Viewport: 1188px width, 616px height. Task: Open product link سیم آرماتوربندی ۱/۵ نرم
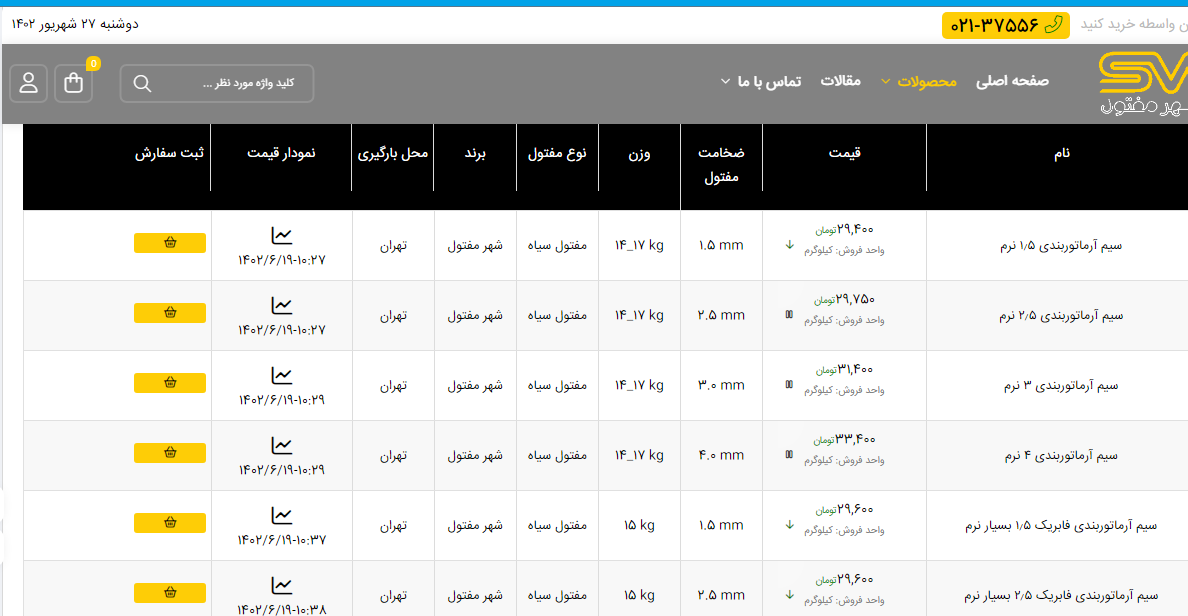click(1061, 246)
